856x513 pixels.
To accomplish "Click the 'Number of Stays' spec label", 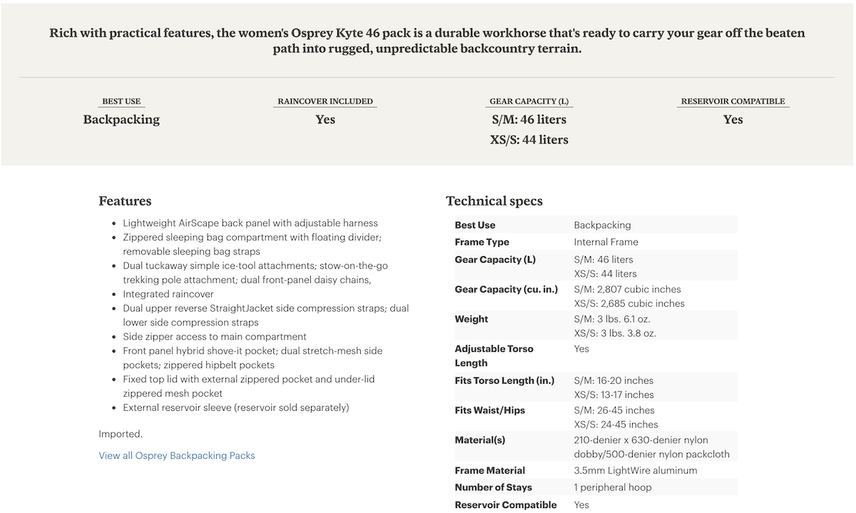I will coord(493,487).
